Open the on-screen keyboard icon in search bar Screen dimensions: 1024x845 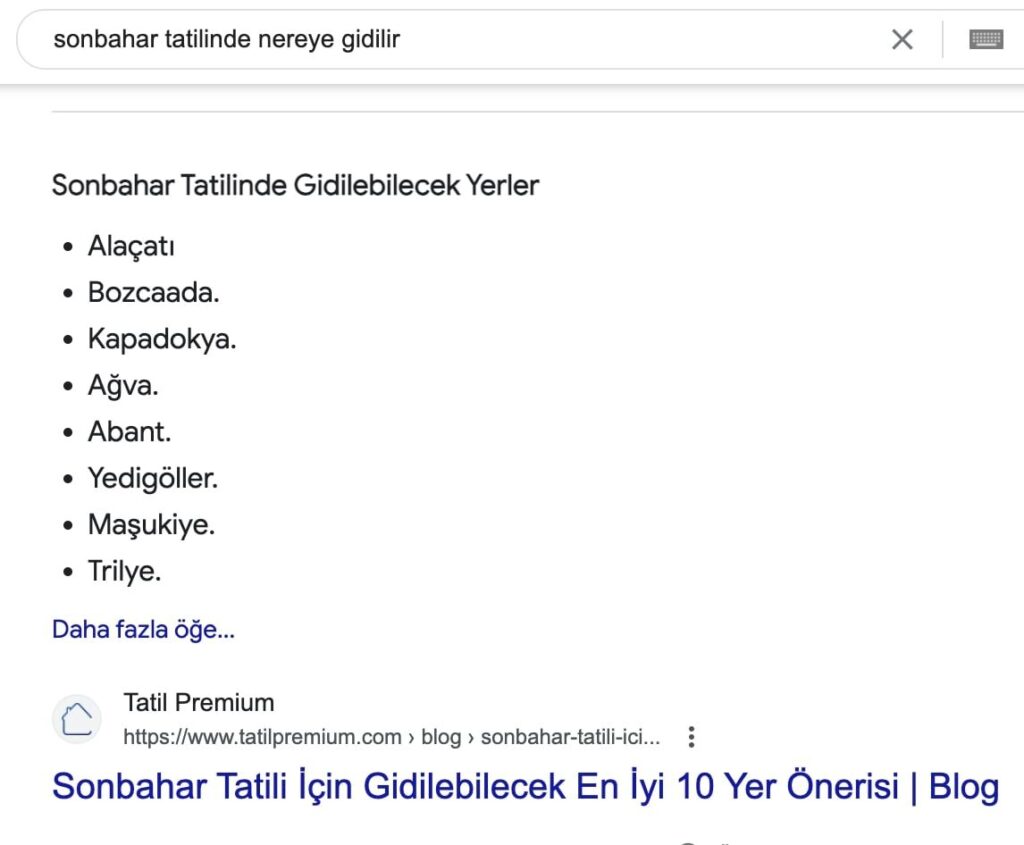tap(988, 38)
